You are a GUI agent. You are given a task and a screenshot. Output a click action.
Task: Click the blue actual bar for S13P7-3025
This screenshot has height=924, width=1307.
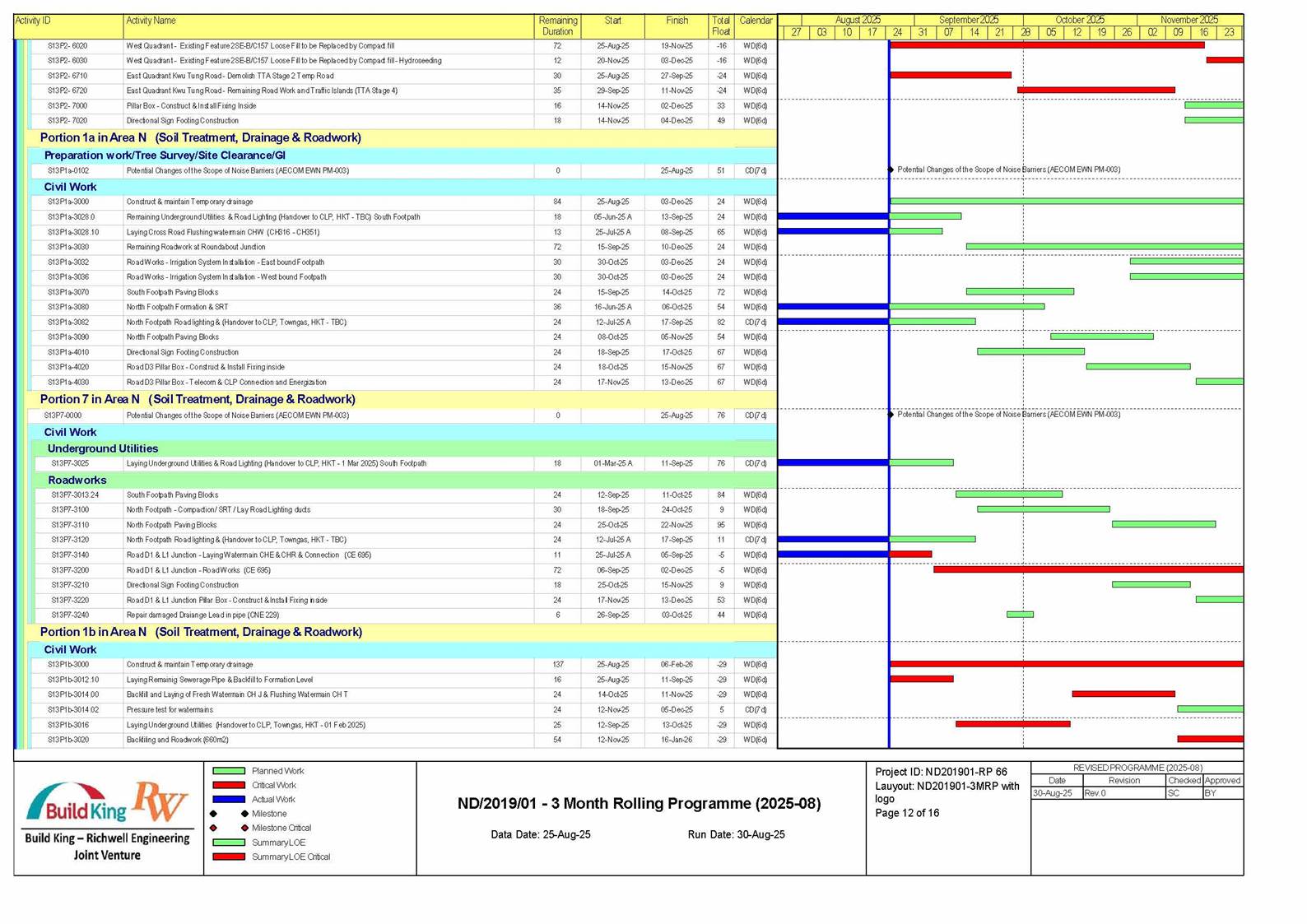(x=833, y=462)
